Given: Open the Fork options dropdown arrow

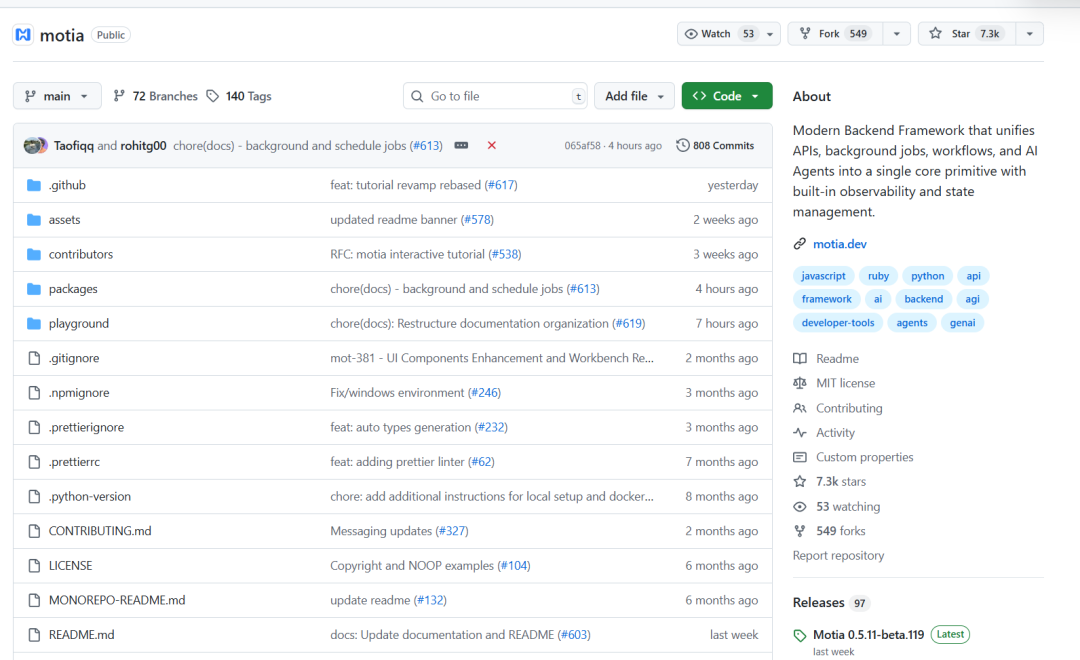Looking at the screenshot, I should pyautogui.click(x=896, y=34).
